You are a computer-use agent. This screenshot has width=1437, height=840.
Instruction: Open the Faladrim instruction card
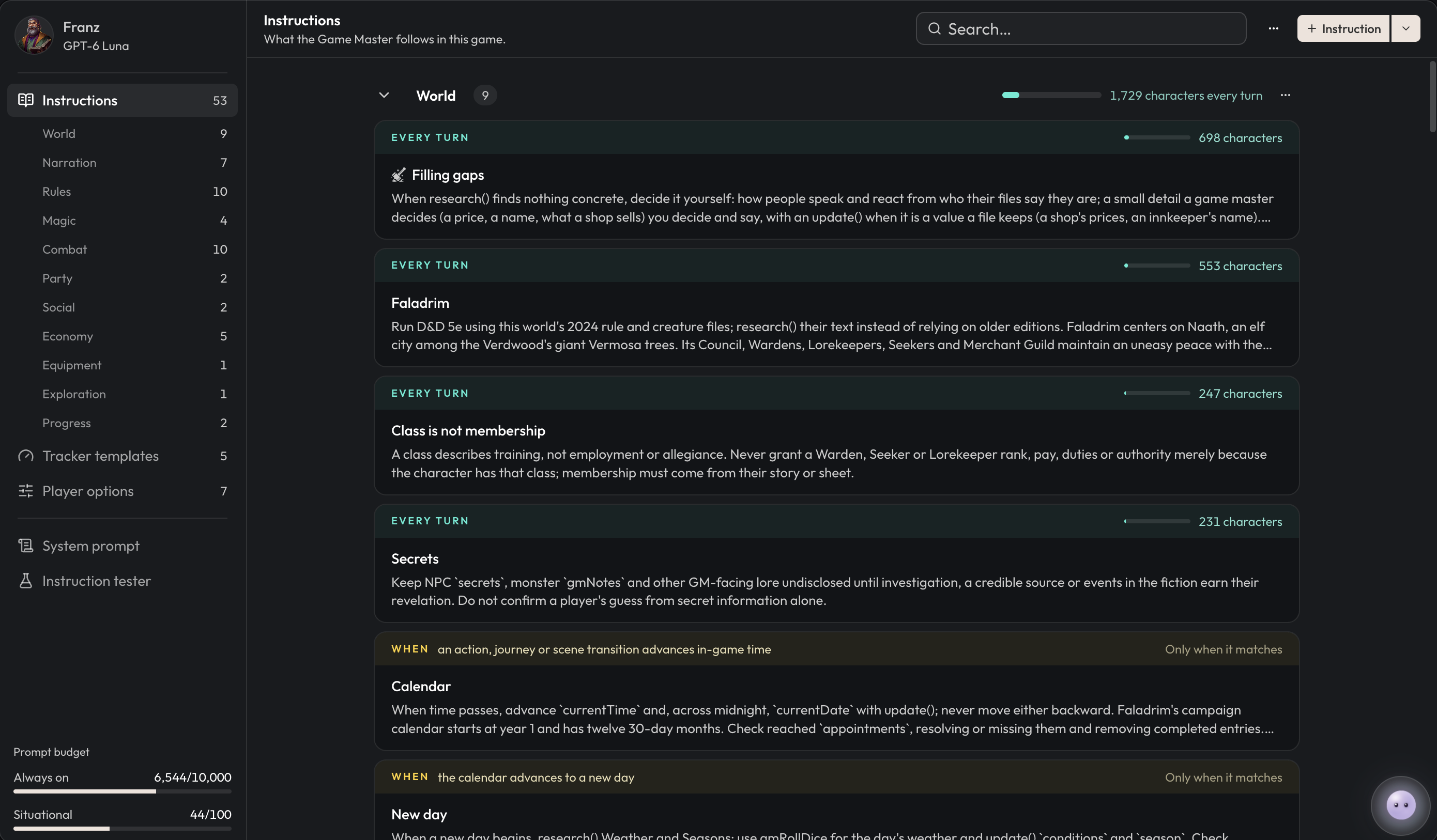pos(836,308)
